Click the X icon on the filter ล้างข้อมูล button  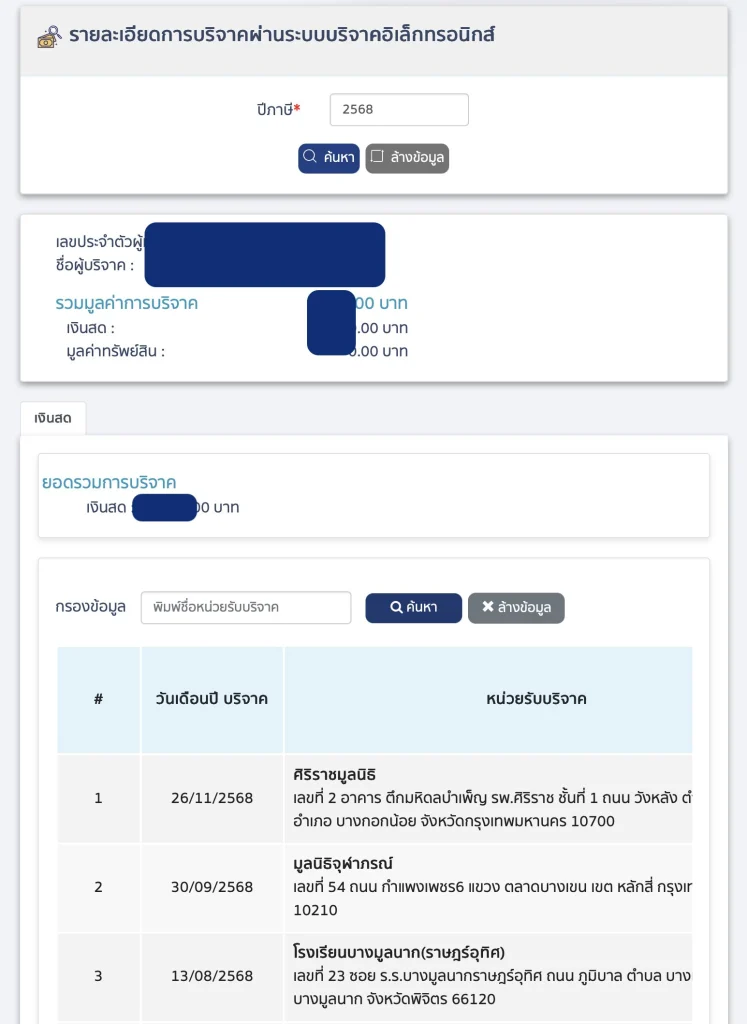(487, 607)
